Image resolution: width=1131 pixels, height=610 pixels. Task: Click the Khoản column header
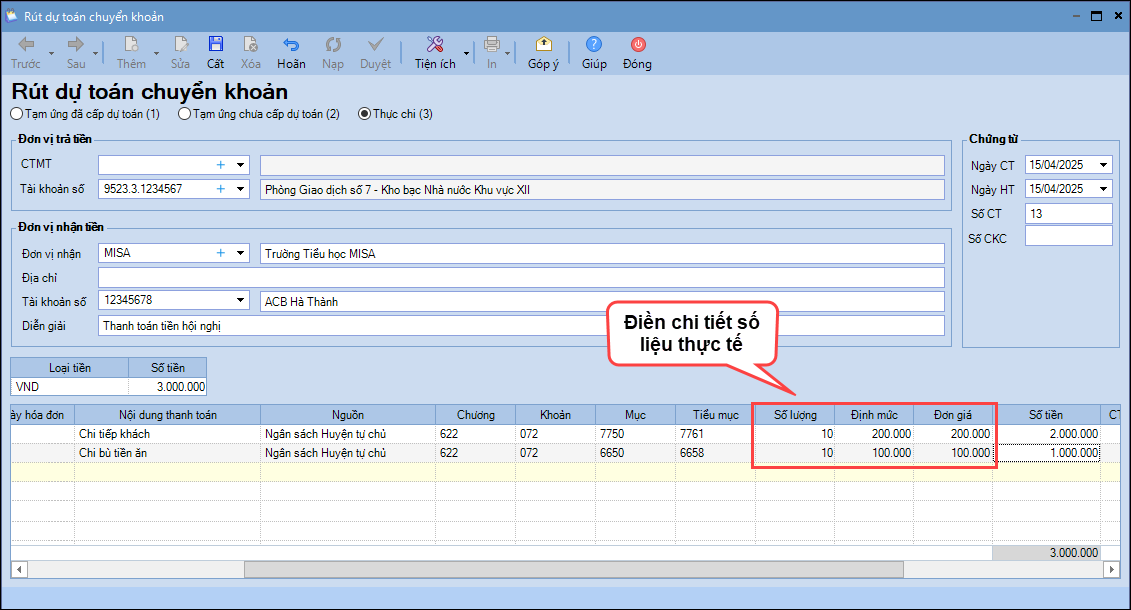click(555, 415)
